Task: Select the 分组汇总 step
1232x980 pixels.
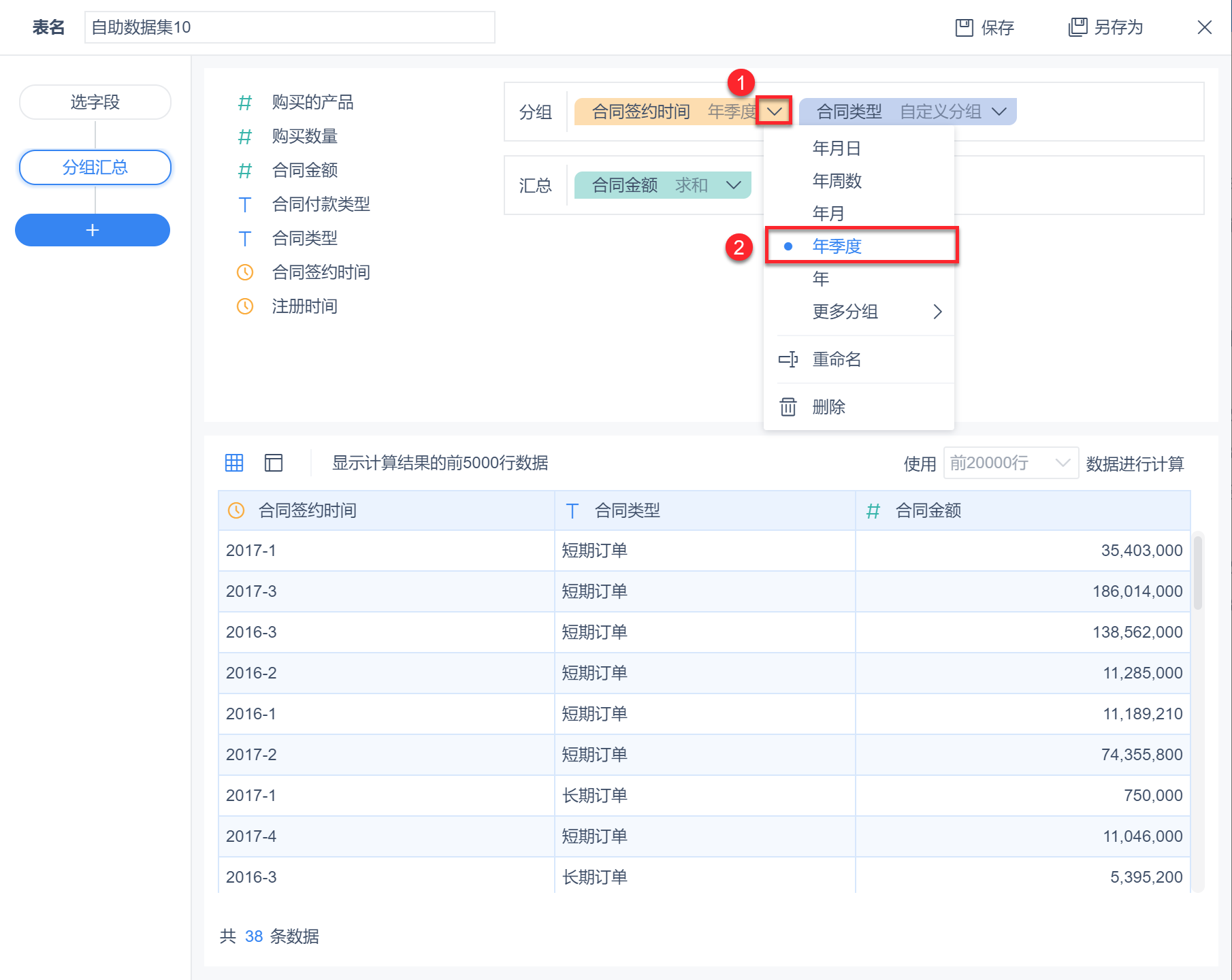Action: pyautogui.click(x=95, y=167)
